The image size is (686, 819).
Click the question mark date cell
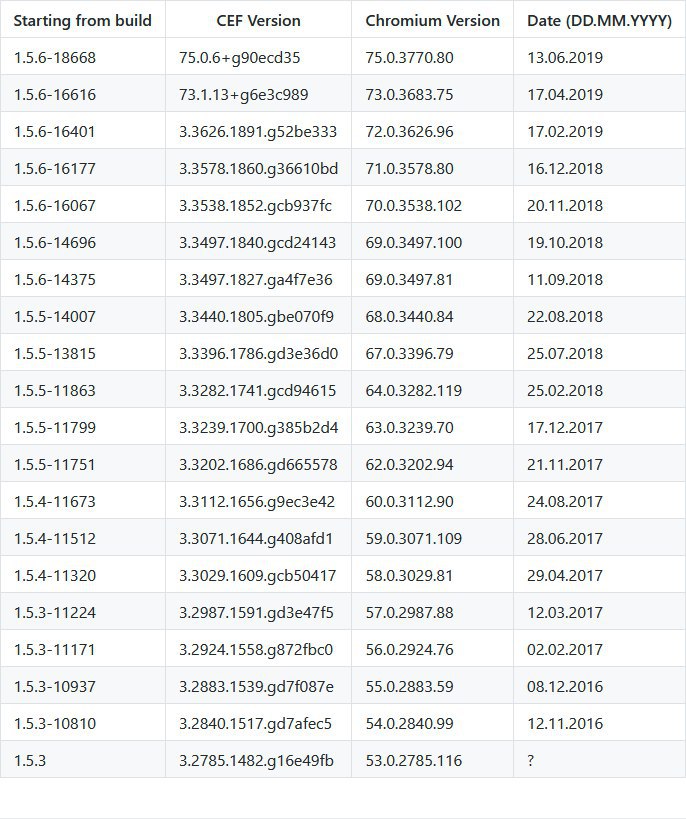click(599, 760)
